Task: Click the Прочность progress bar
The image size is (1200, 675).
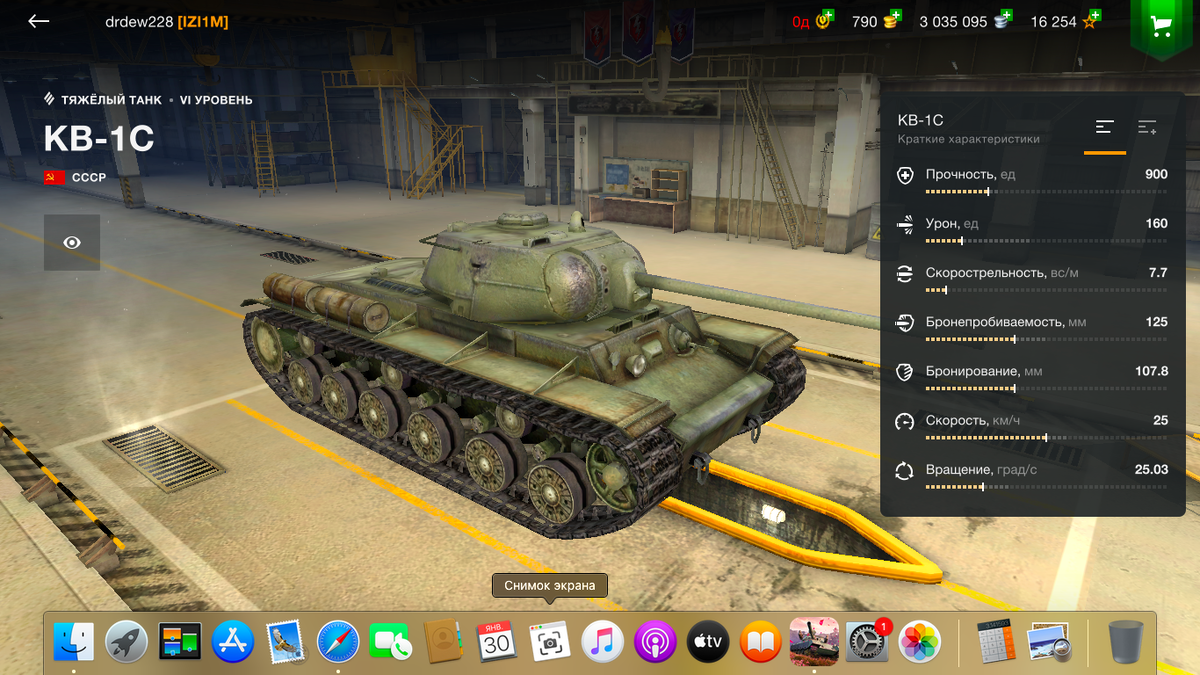Action: pyautogui.click(x=1046, y=191)
